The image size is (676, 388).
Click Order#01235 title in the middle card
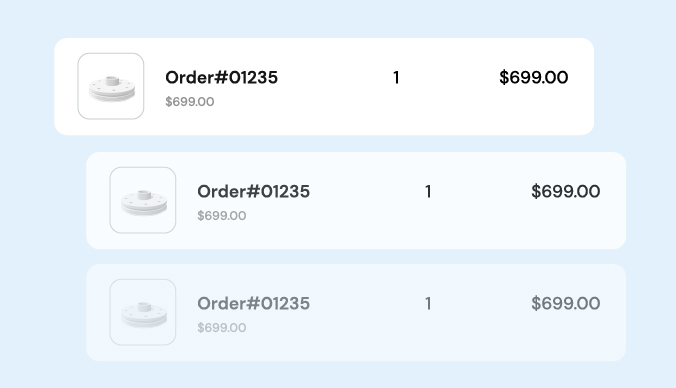point(254,191)
